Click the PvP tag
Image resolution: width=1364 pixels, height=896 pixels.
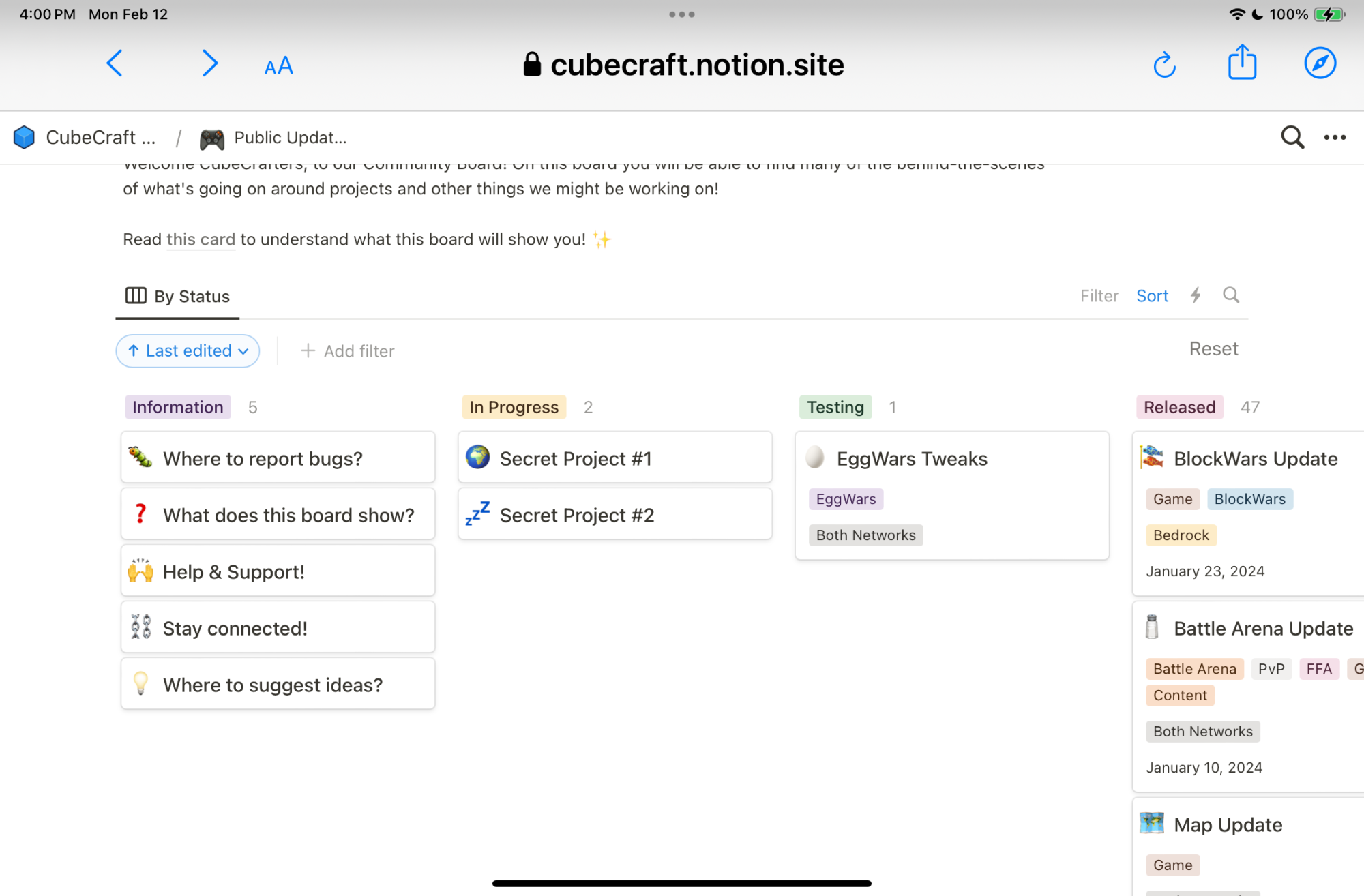click(x=1271, y=669)
